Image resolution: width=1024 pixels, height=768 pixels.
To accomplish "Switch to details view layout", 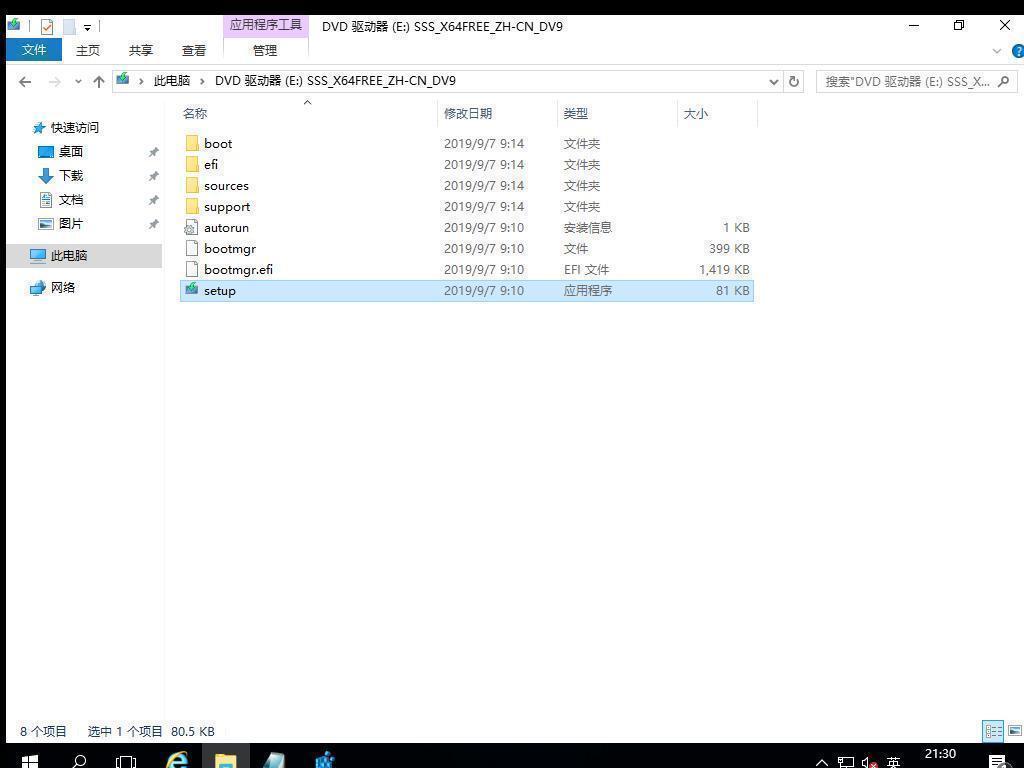I will (x=993, y=731).
